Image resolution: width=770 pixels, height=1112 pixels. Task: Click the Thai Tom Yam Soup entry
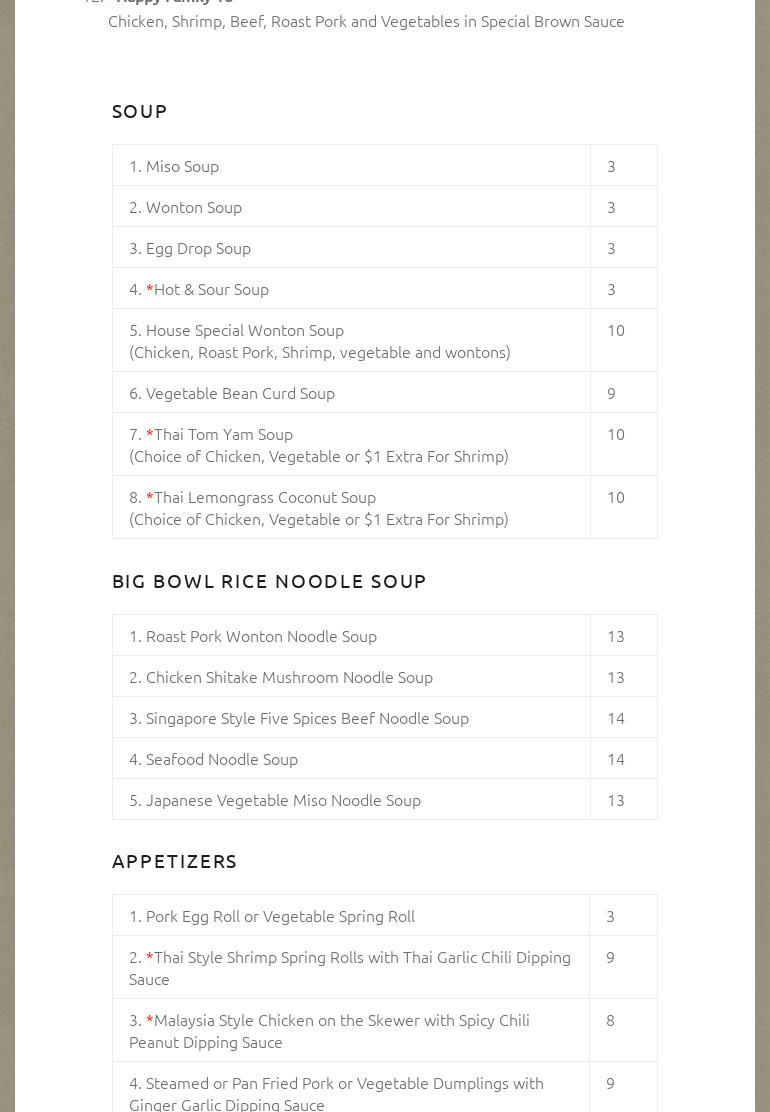(x=222, y=434)
